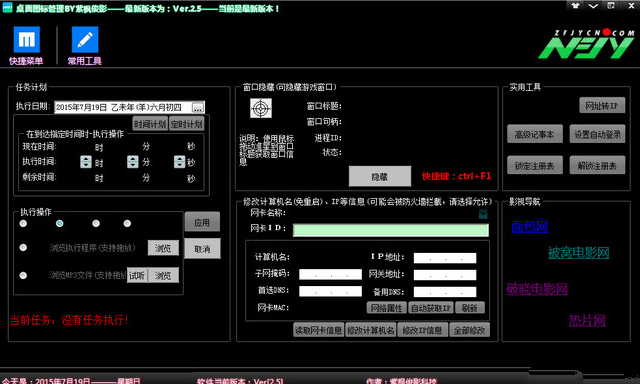Click the 试听 button

[x=137, y=275]
